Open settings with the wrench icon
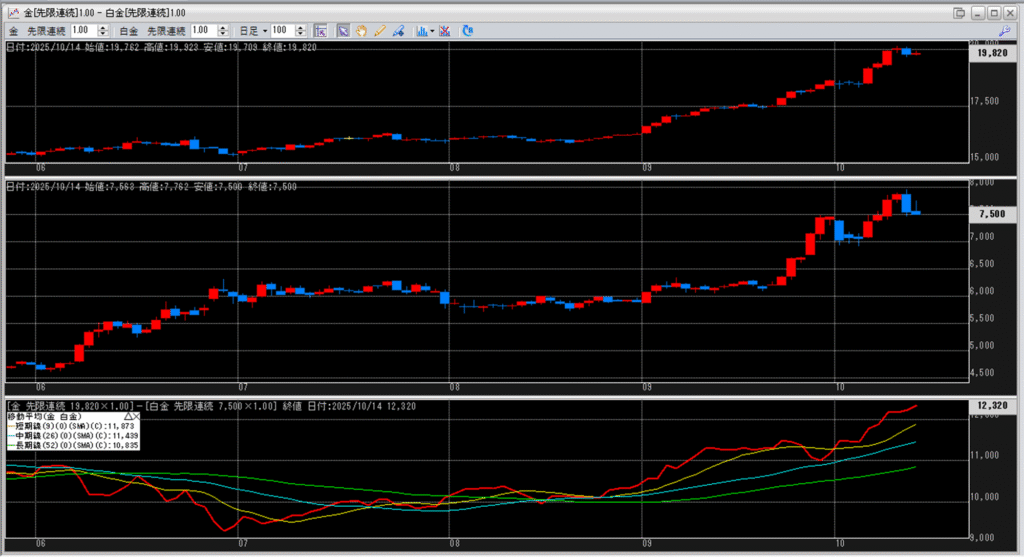This screenshot has height=557, width=1024. 1005,31
